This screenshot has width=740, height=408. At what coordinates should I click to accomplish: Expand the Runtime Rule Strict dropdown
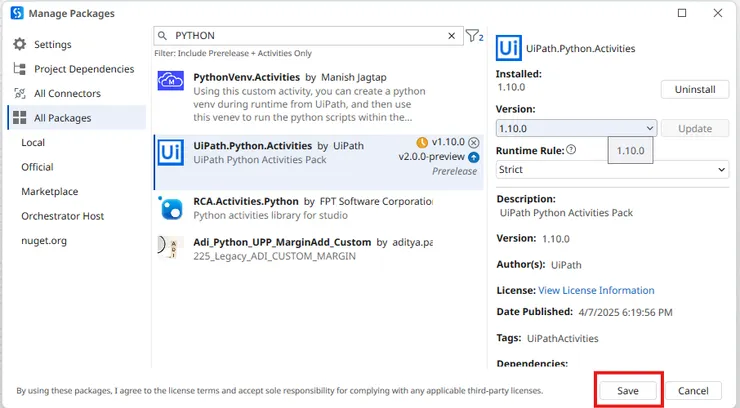click(612, 170)
